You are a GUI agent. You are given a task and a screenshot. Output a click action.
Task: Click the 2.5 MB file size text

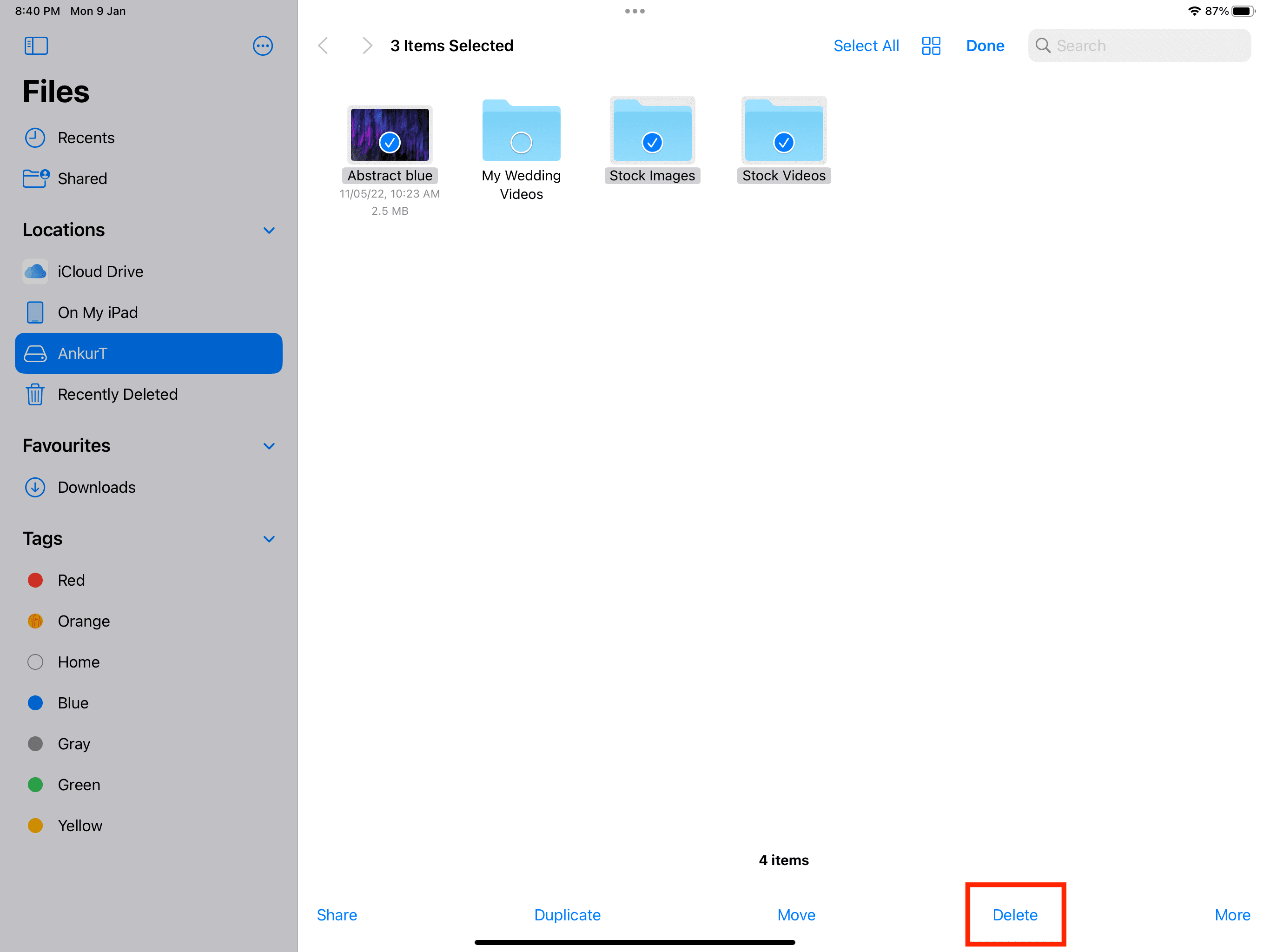click(x=390, y=211)
